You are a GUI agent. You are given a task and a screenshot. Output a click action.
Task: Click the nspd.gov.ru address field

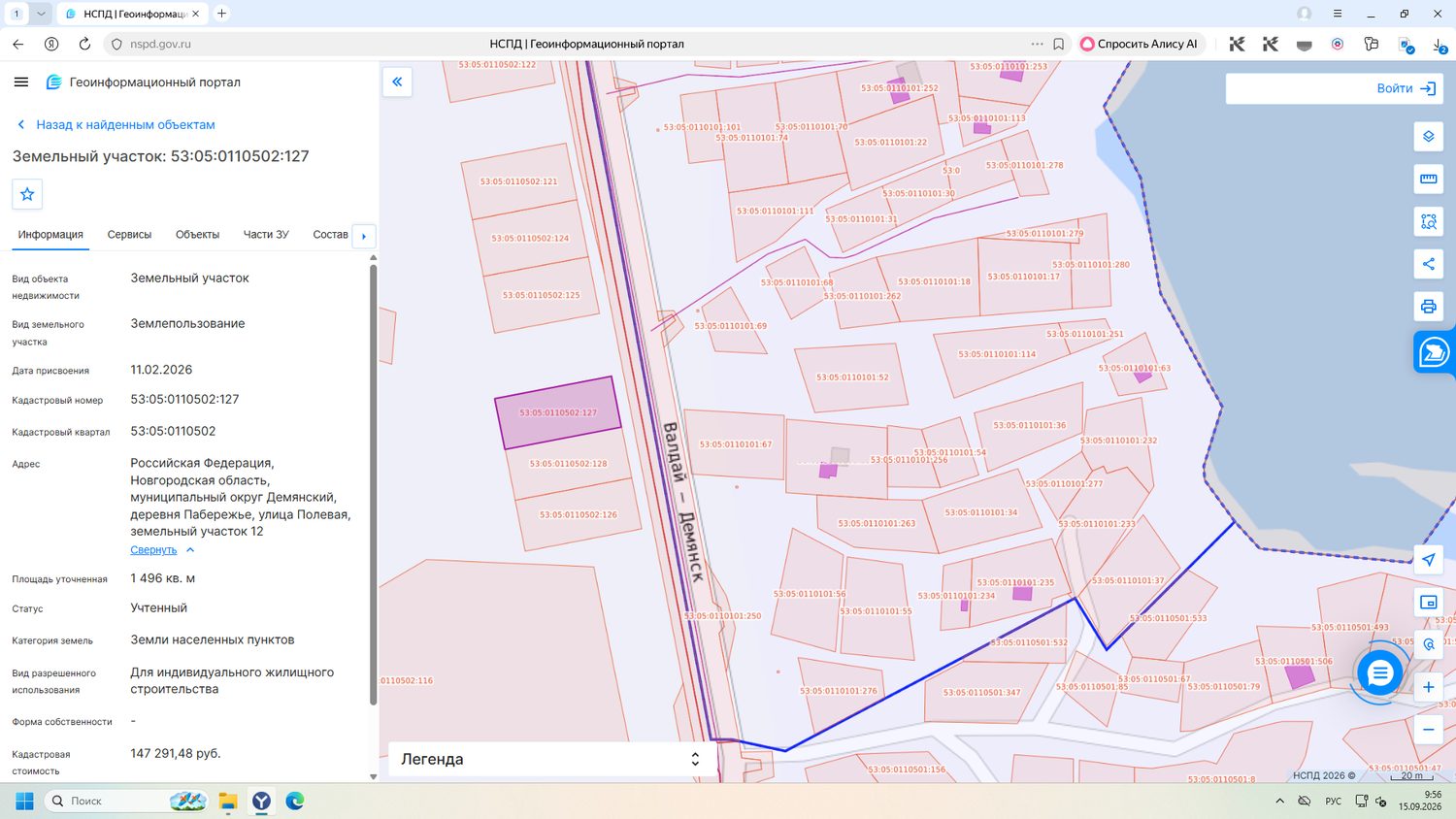point(160,44)
